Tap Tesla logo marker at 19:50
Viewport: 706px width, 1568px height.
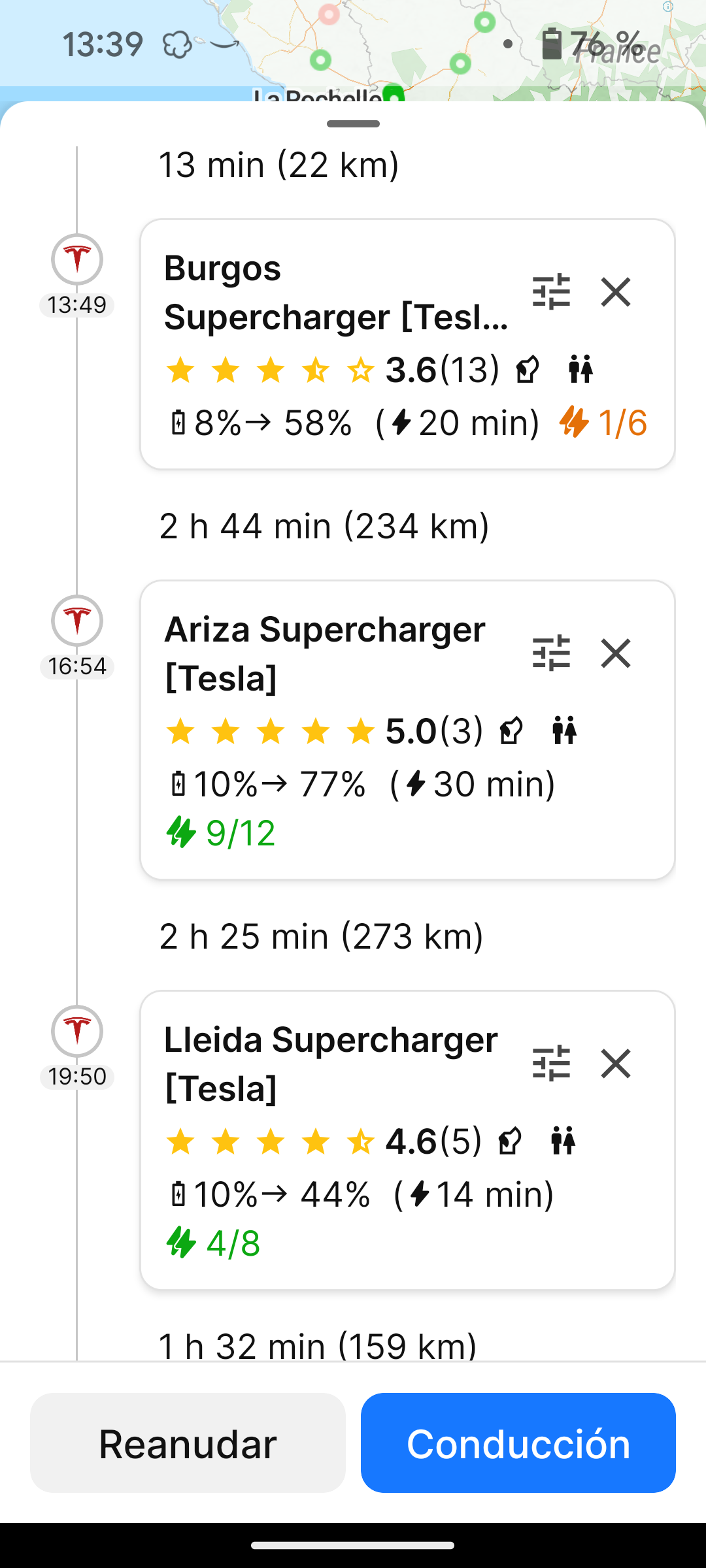(77, 1031)
